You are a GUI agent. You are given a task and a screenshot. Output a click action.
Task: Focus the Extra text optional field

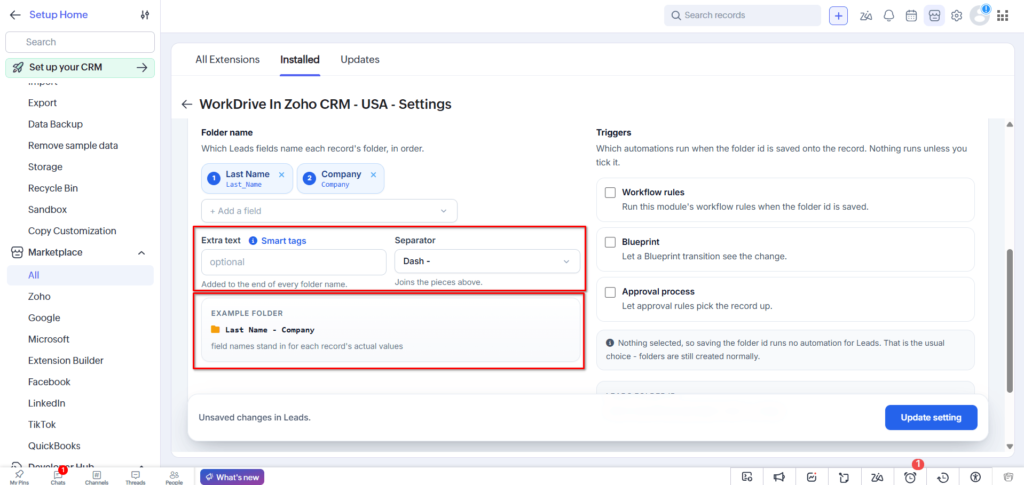[294, 262]
